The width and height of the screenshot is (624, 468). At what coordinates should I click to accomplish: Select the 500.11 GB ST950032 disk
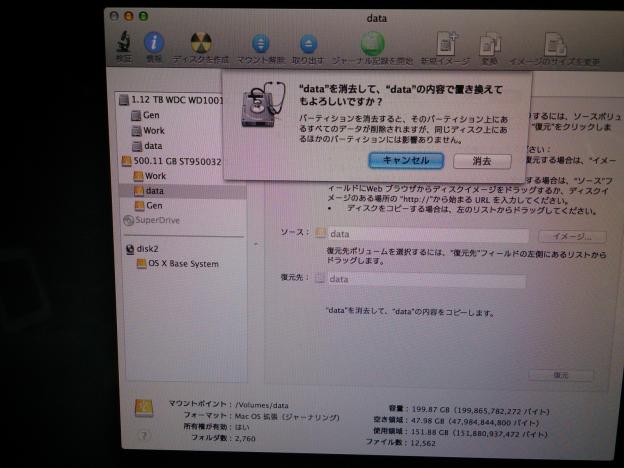coord(171,161)
